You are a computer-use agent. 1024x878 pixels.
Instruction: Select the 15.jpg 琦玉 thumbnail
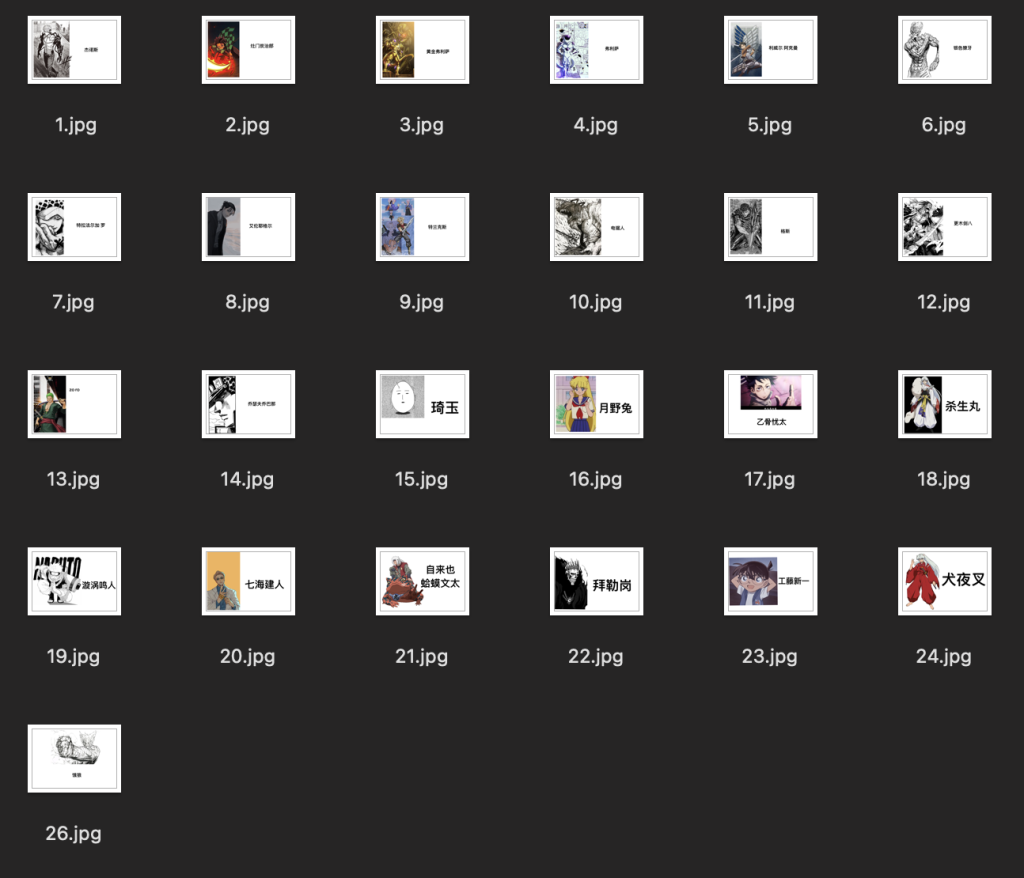click(x=423, y=404)
